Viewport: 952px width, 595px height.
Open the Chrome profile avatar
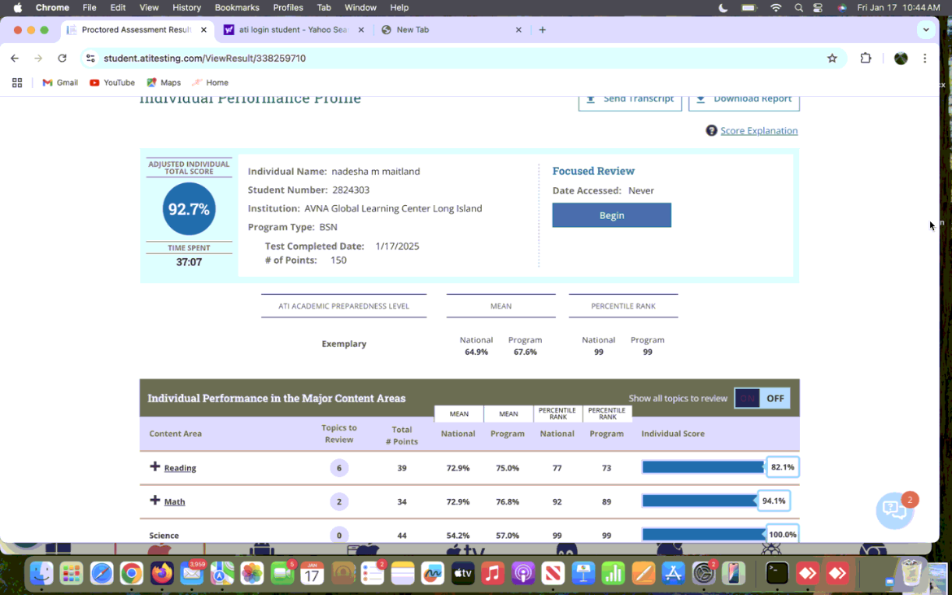[x=901, y=58]
